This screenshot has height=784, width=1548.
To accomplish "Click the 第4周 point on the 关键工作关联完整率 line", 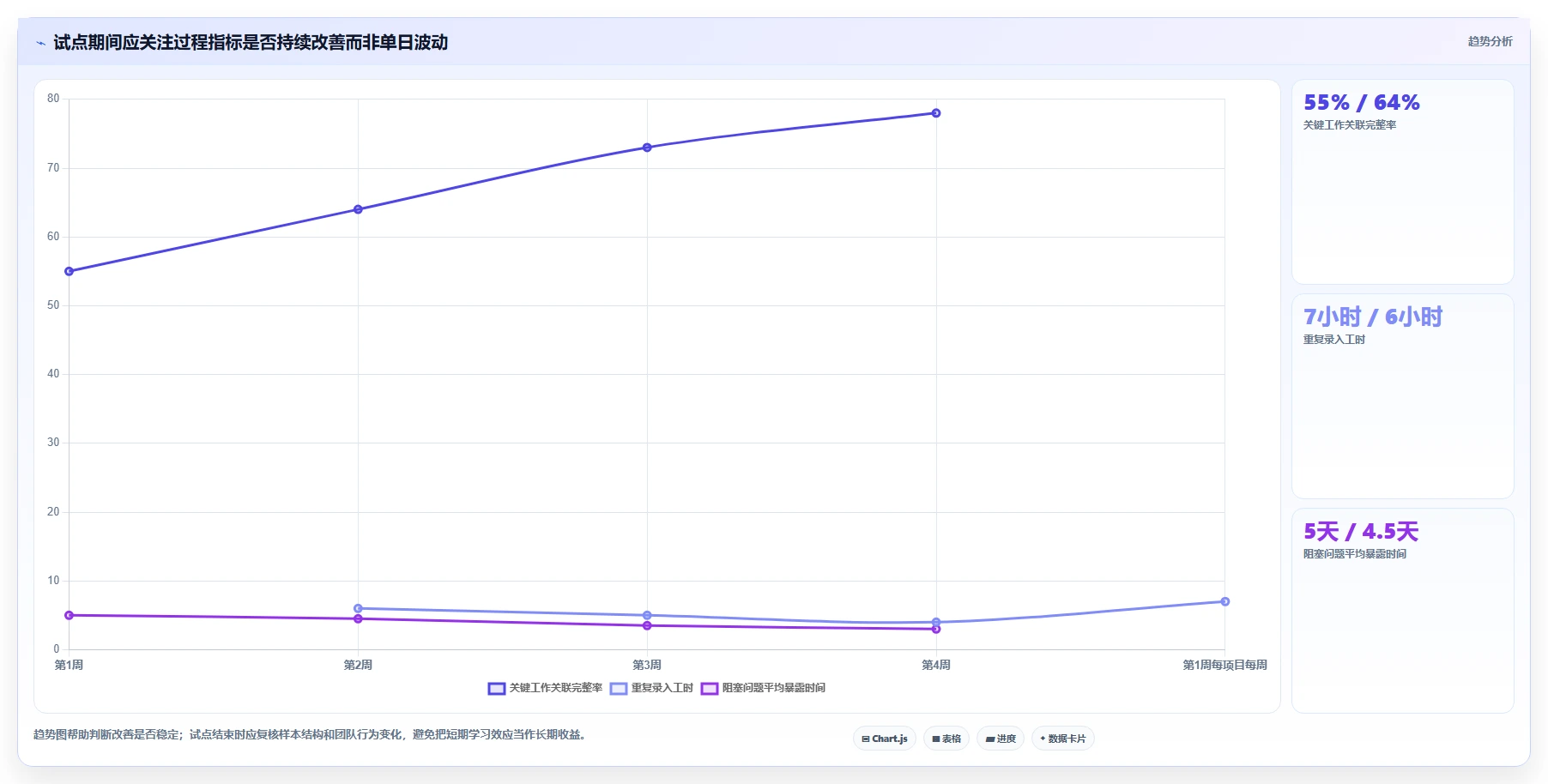I will [x=936, y=113].
